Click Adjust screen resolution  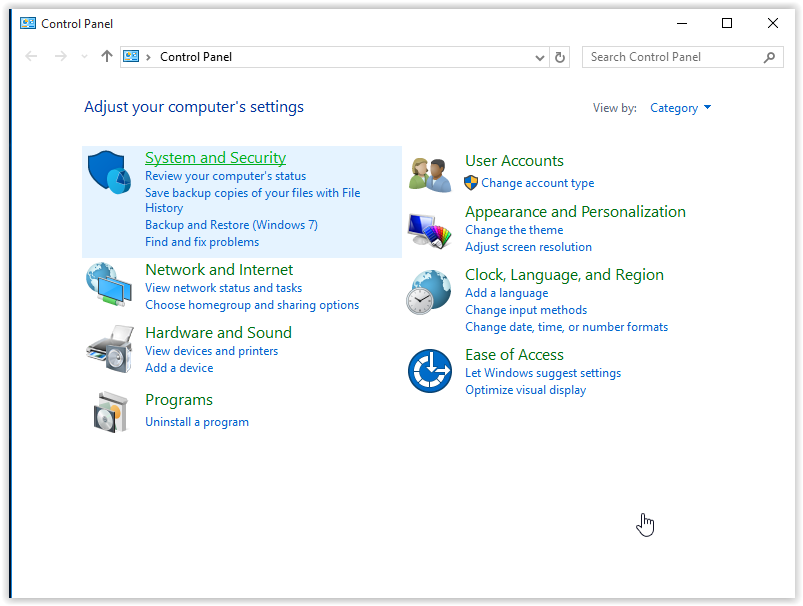tap(529, 247)
